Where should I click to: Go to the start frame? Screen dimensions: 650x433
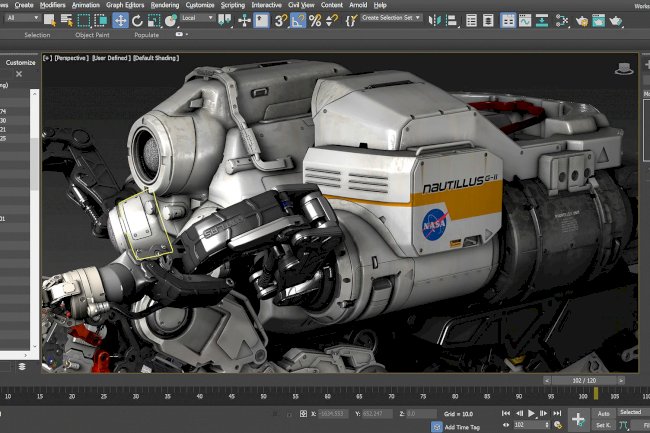(x=506, y=413)
